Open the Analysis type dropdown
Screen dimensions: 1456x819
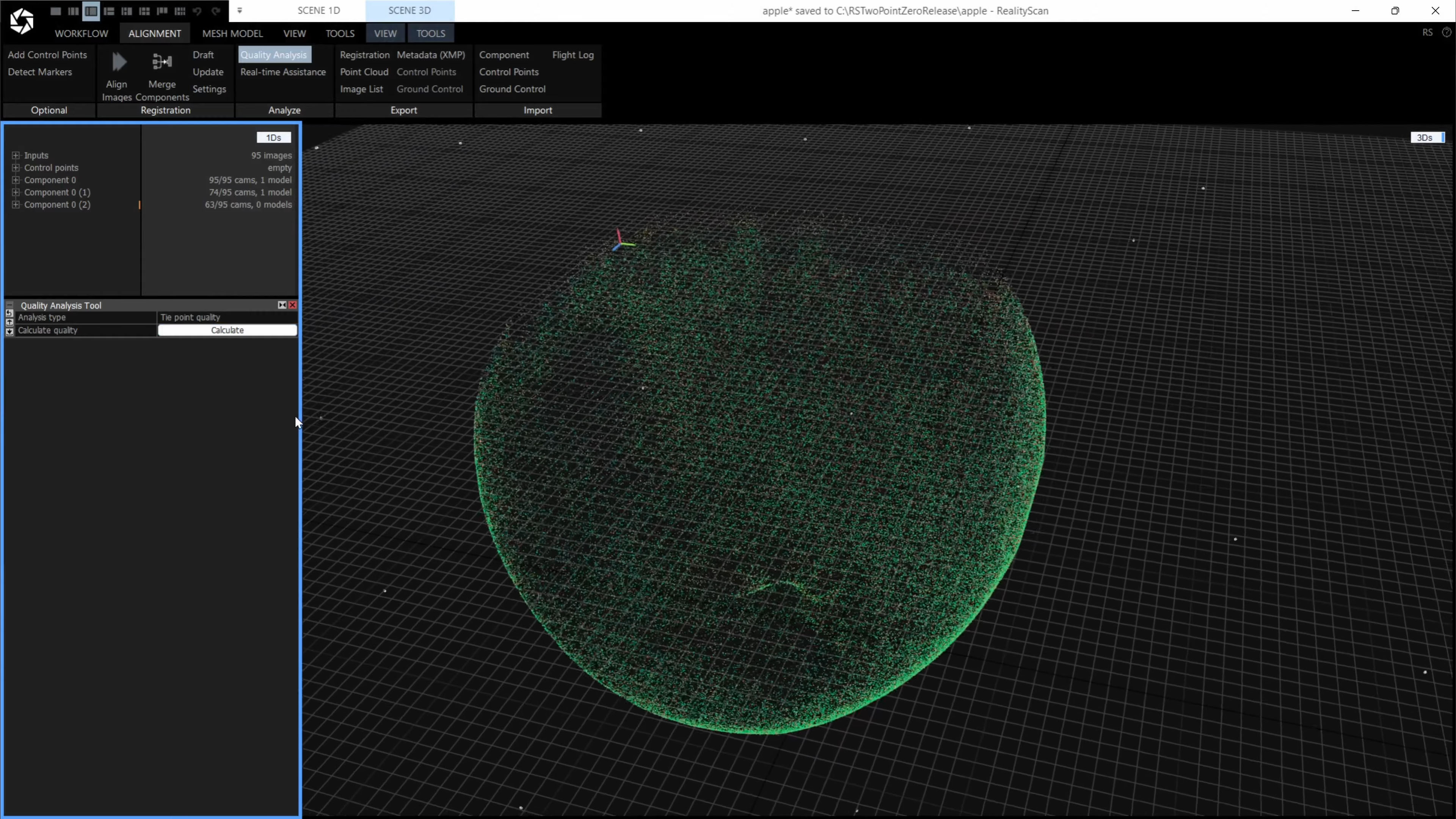click(227, 317)
